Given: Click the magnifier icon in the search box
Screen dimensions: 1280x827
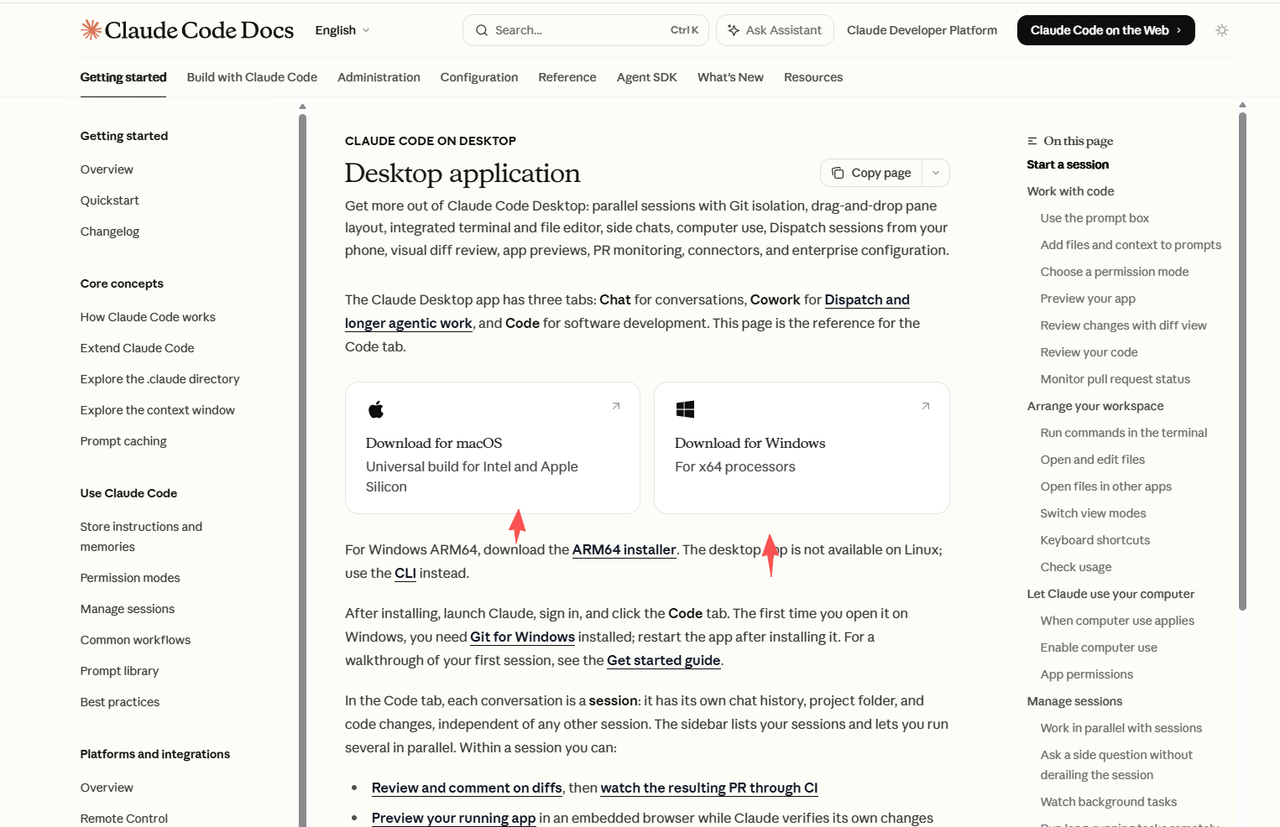Looking at the screenshot, I should click(482, 30).
